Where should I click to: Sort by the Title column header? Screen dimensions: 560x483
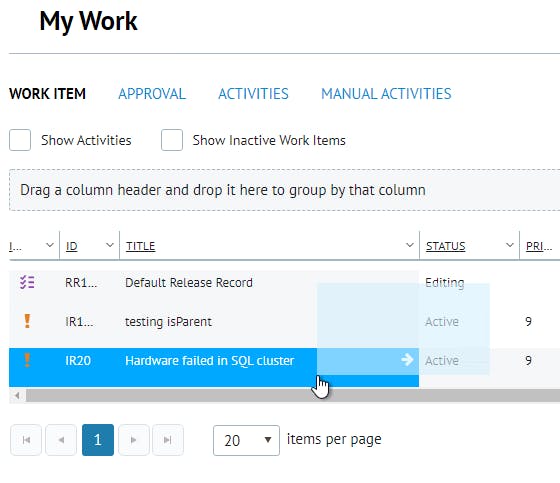pyautogui.click(x=140, y=246)
